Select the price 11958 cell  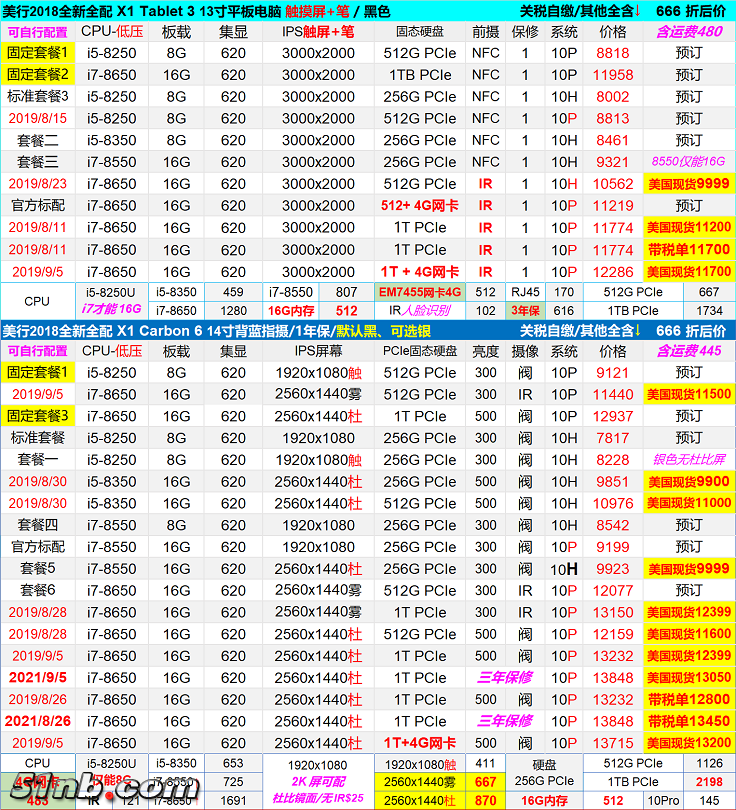(x=612, y=75)
